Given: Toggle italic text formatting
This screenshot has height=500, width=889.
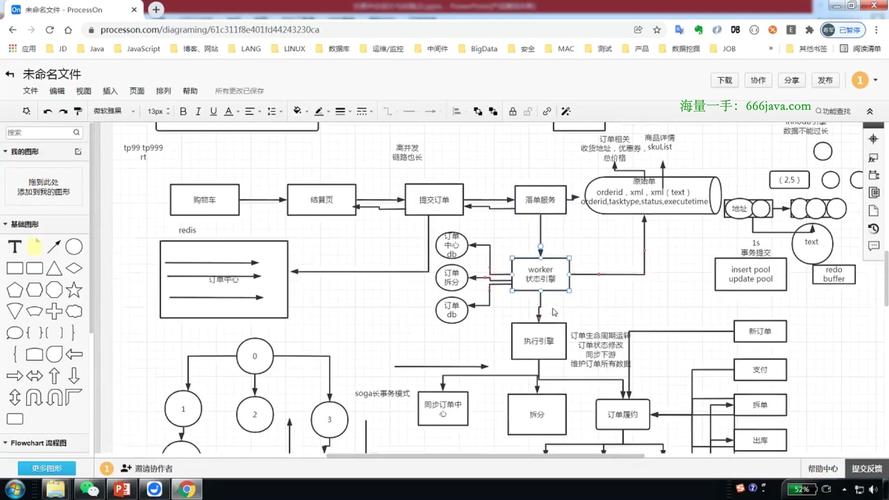Looking at the screenshot, I should [199, 111].
